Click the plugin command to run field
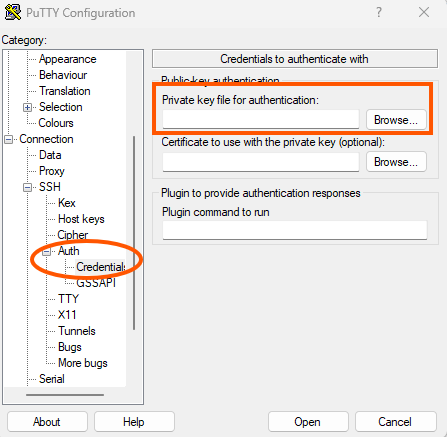 (x=295, y=230)
